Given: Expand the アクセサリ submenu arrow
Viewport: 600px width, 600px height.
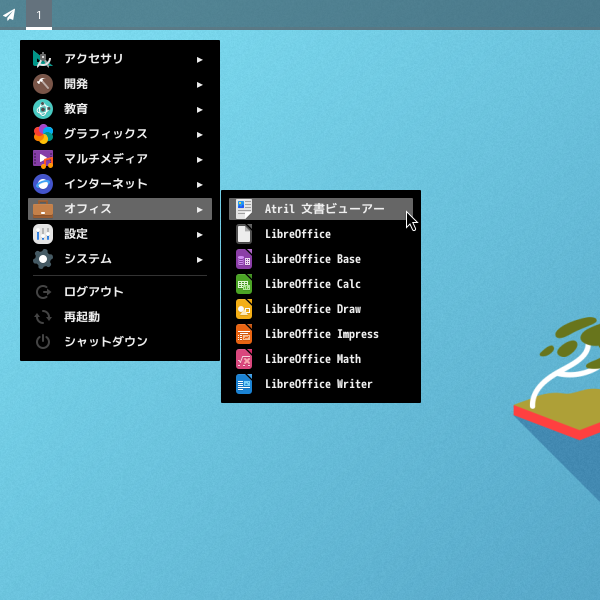Looking at the screenshot, I should [200, 60].
